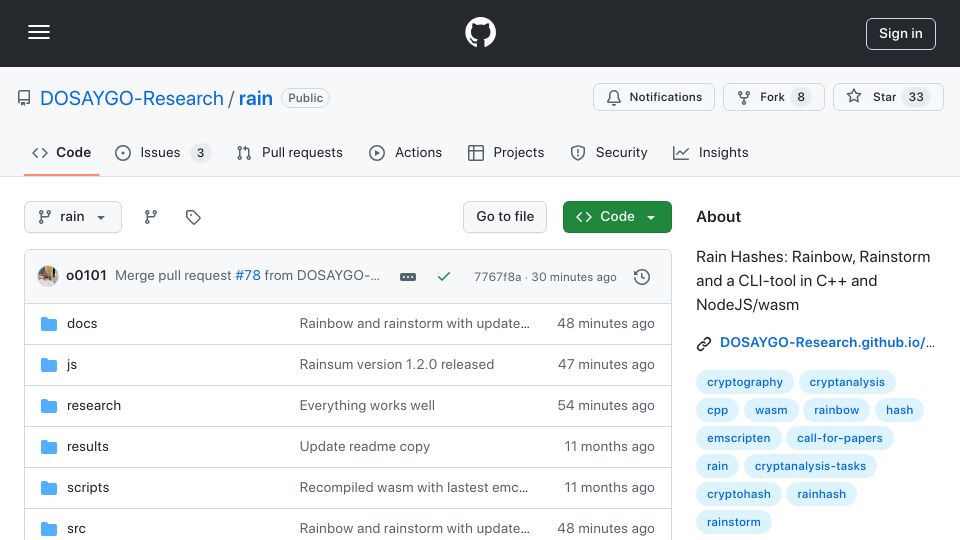Screen dimensions: 960x540
Task: Select the cpp topic tag
Action: (x=718, y=410)
